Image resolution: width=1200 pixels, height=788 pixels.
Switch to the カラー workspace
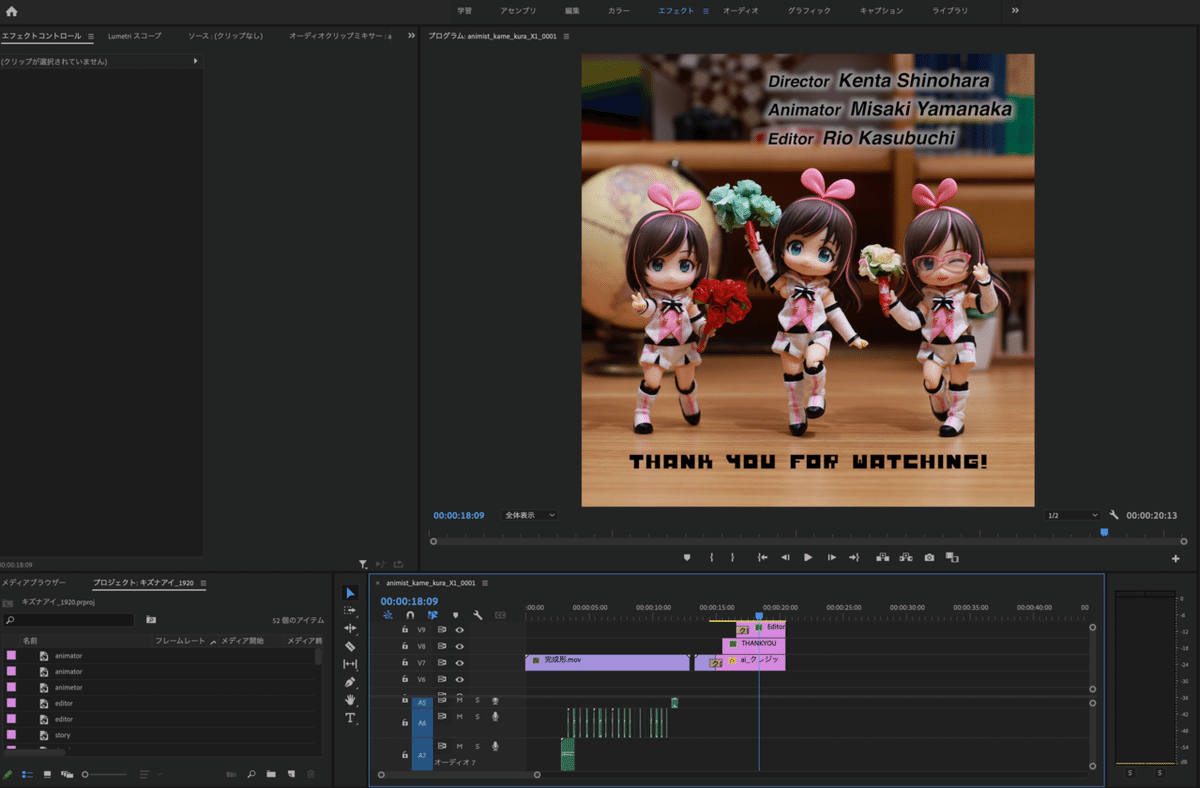pyautogui.click(x=619, y=10)
